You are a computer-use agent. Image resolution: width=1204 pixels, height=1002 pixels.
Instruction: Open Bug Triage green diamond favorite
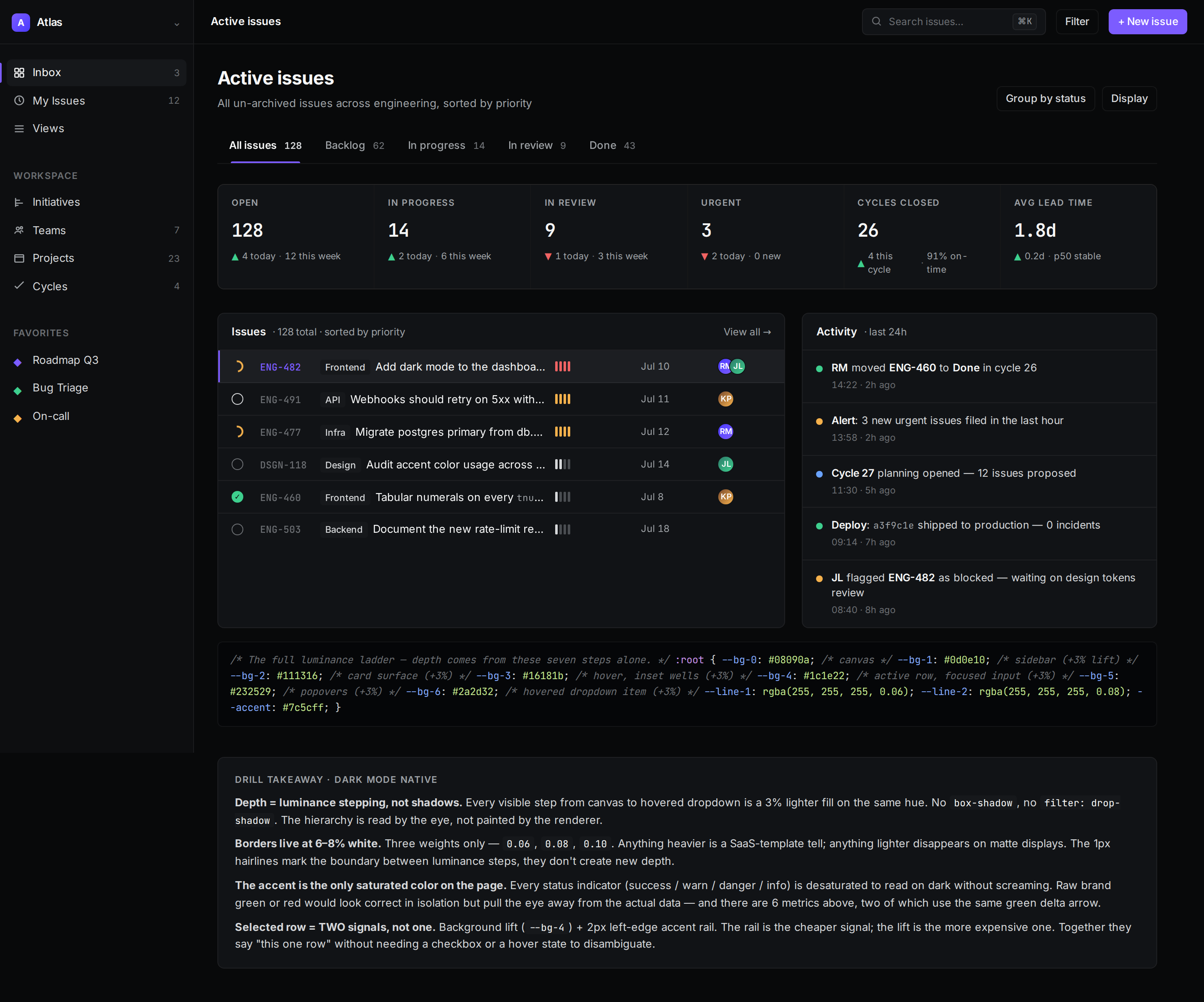coord(18,391)
